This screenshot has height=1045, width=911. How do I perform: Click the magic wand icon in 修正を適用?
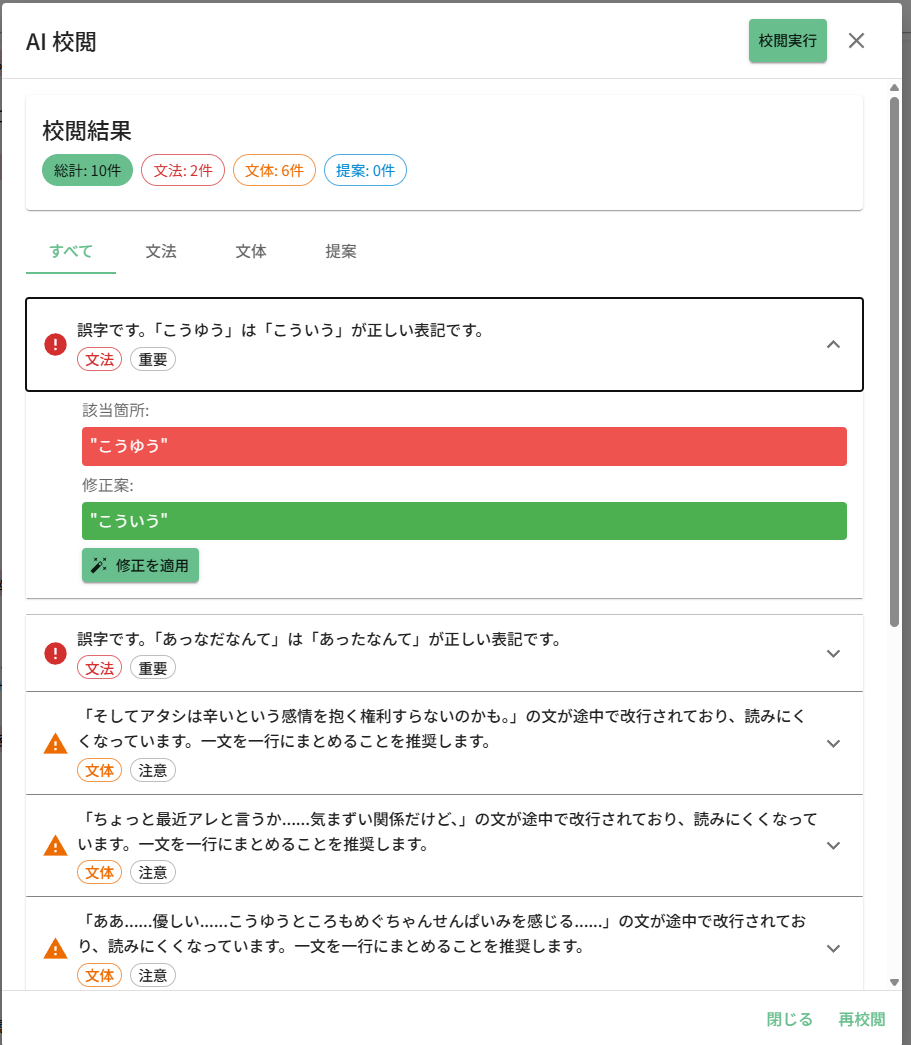pos(99,565)
